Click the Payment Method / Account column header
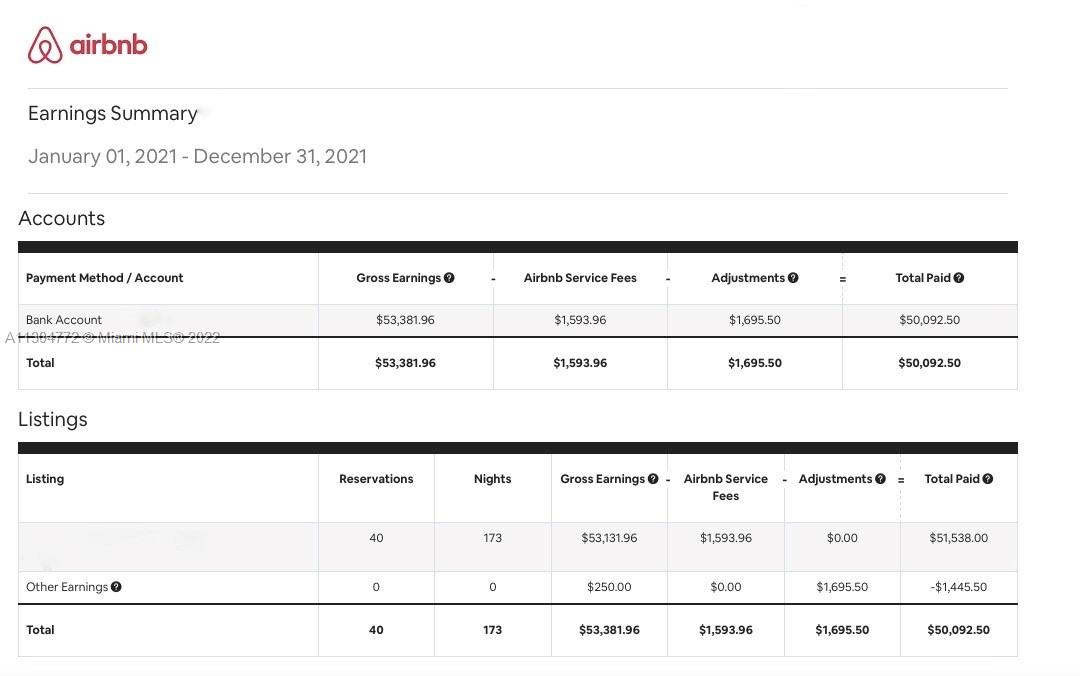 [x=105, y=278]
